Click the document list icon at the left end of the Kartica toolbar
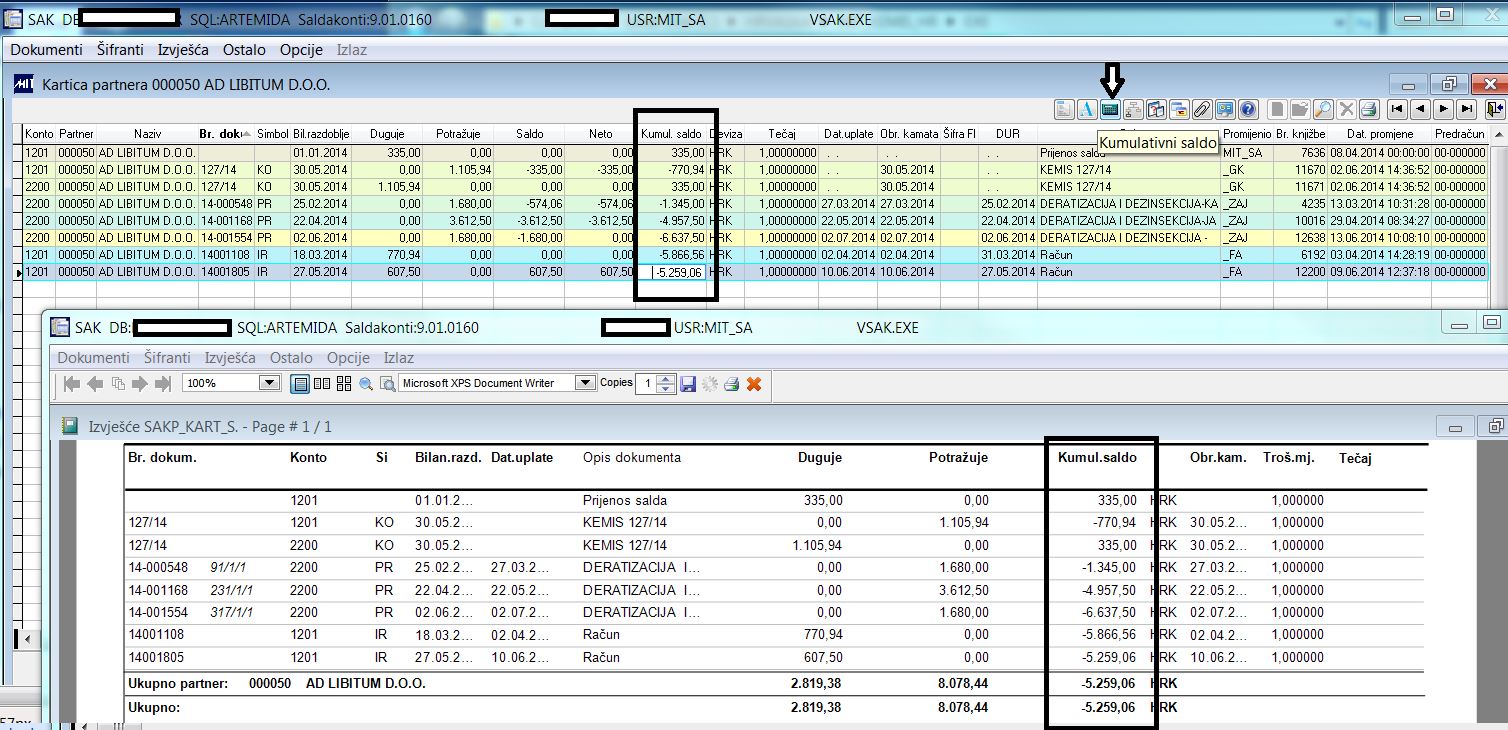The height and width of the screenshot is (730, 1508). point(1064,110)
